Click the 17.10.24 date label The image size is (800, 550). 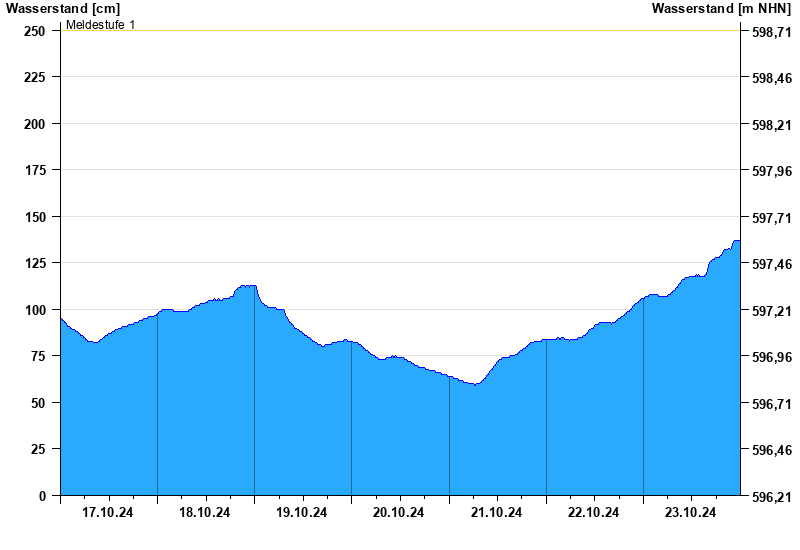coord(108,513)
